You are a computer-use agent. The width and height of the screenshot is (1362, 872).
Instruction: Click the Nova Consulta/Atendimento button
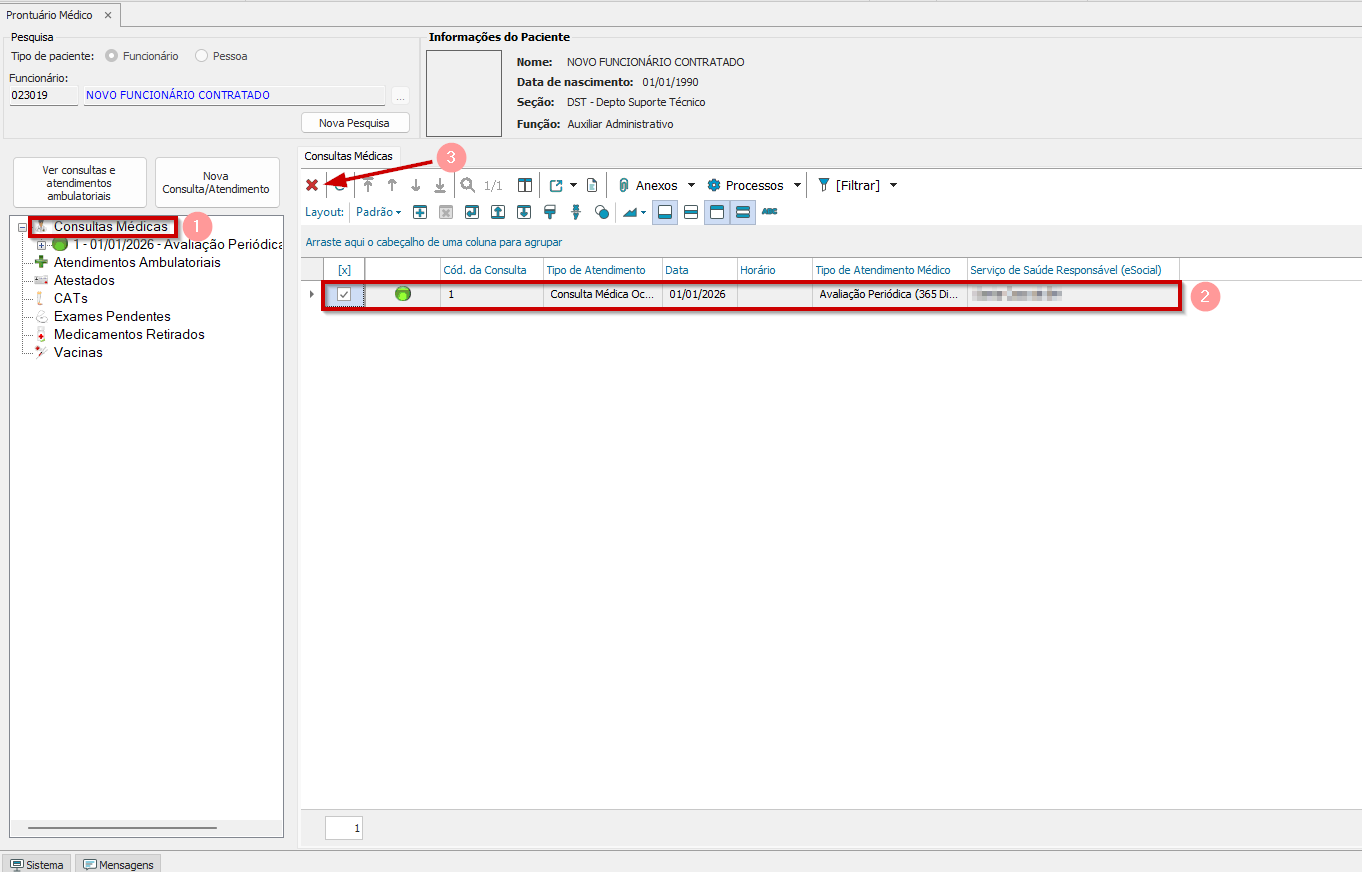[x=218, y=183]
